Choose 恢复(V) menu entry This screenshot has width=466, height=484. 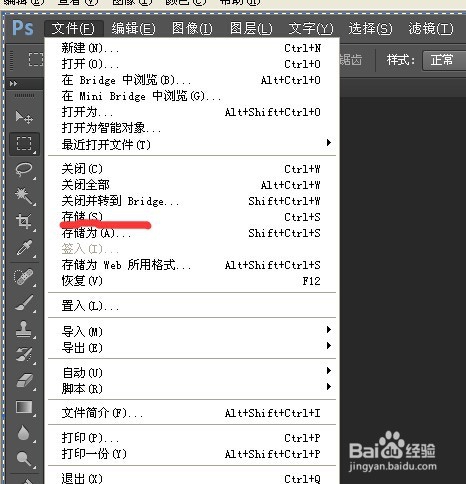(x=192, y=281)
